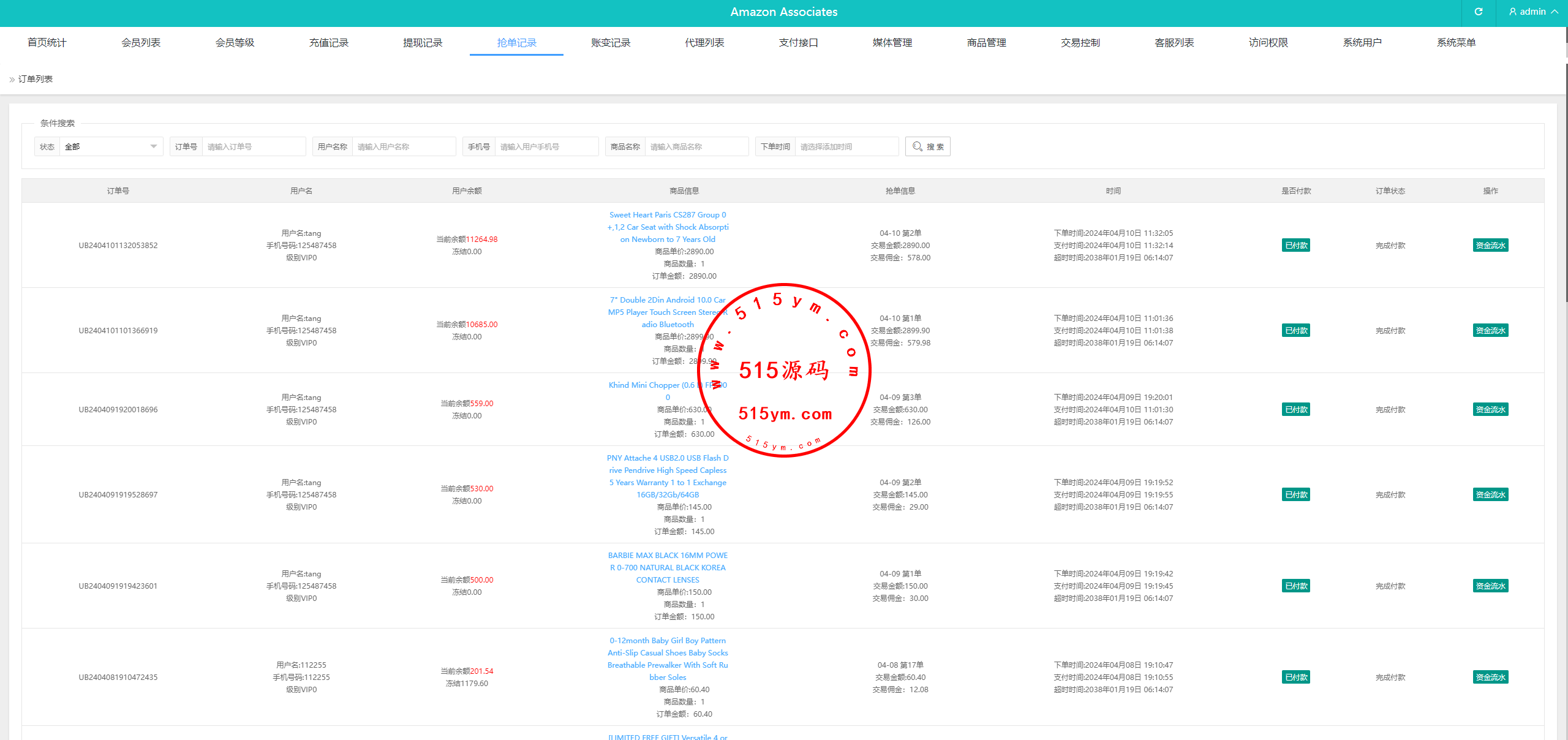Expand the admin account menu arrow
Image resolution: width=1568 pixels, height=740 pixels.
tap(1555, 12)
